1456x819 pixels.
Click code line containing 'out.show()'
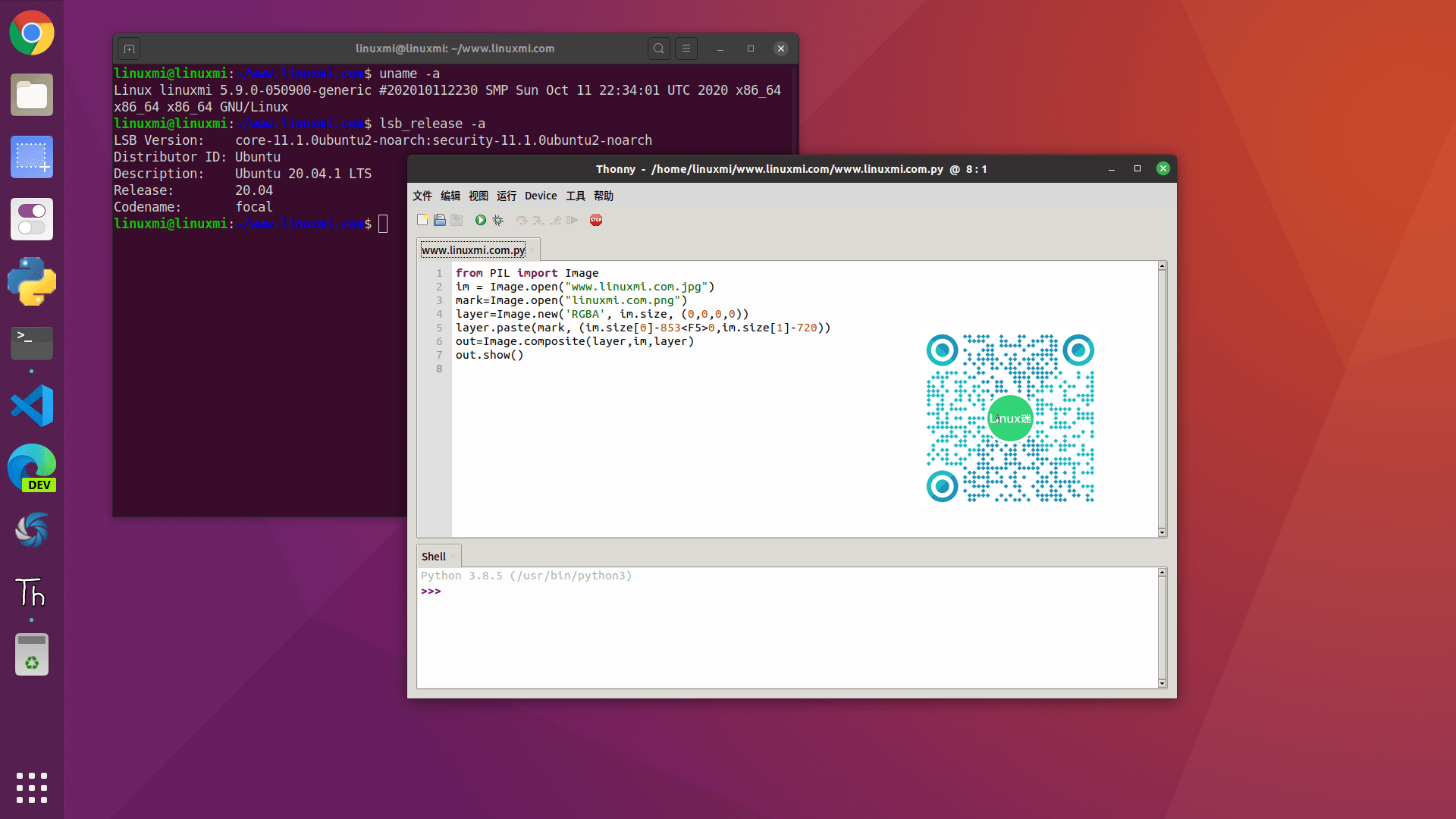coord(490,355)
